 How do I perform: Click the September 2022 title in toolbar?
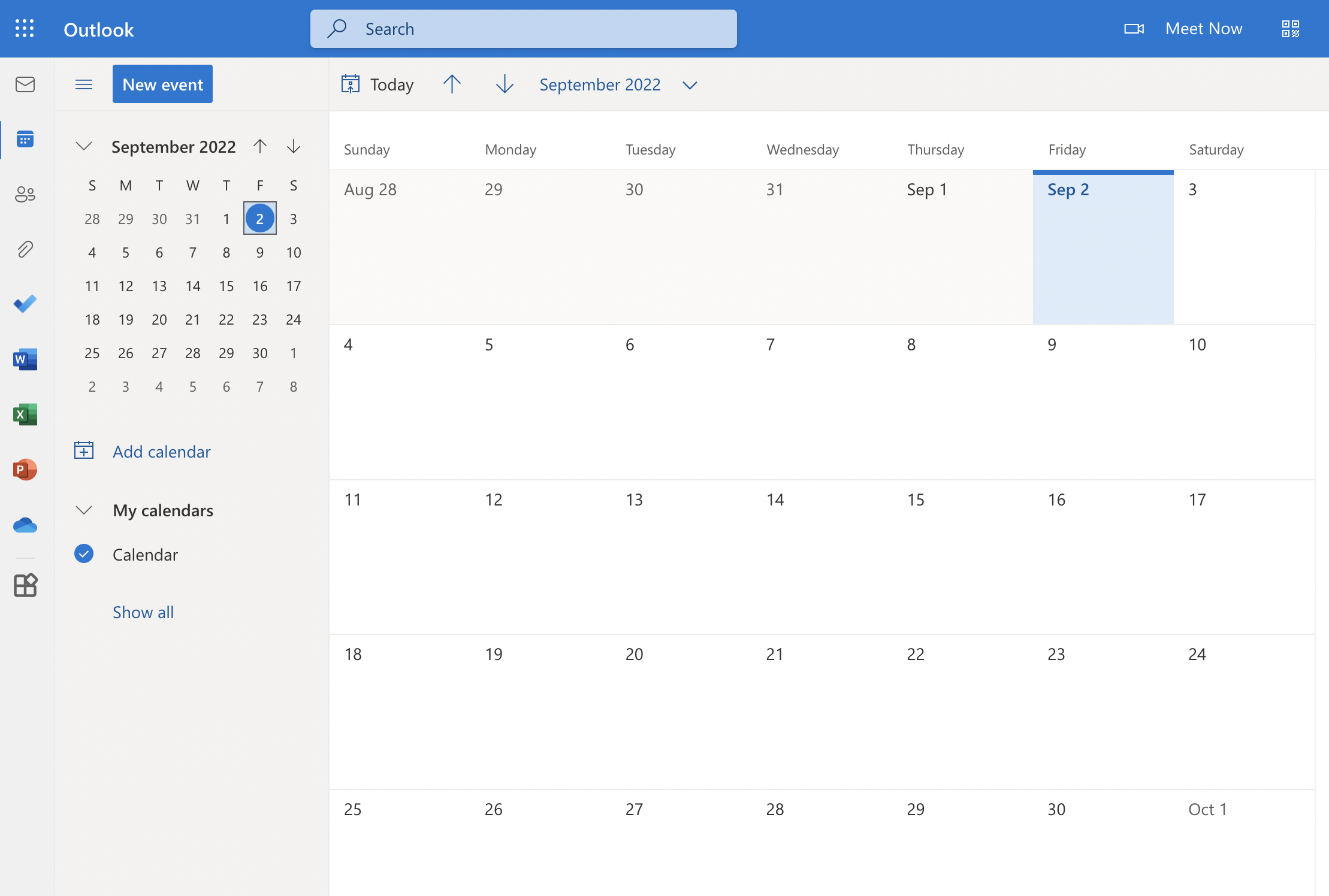600,84
